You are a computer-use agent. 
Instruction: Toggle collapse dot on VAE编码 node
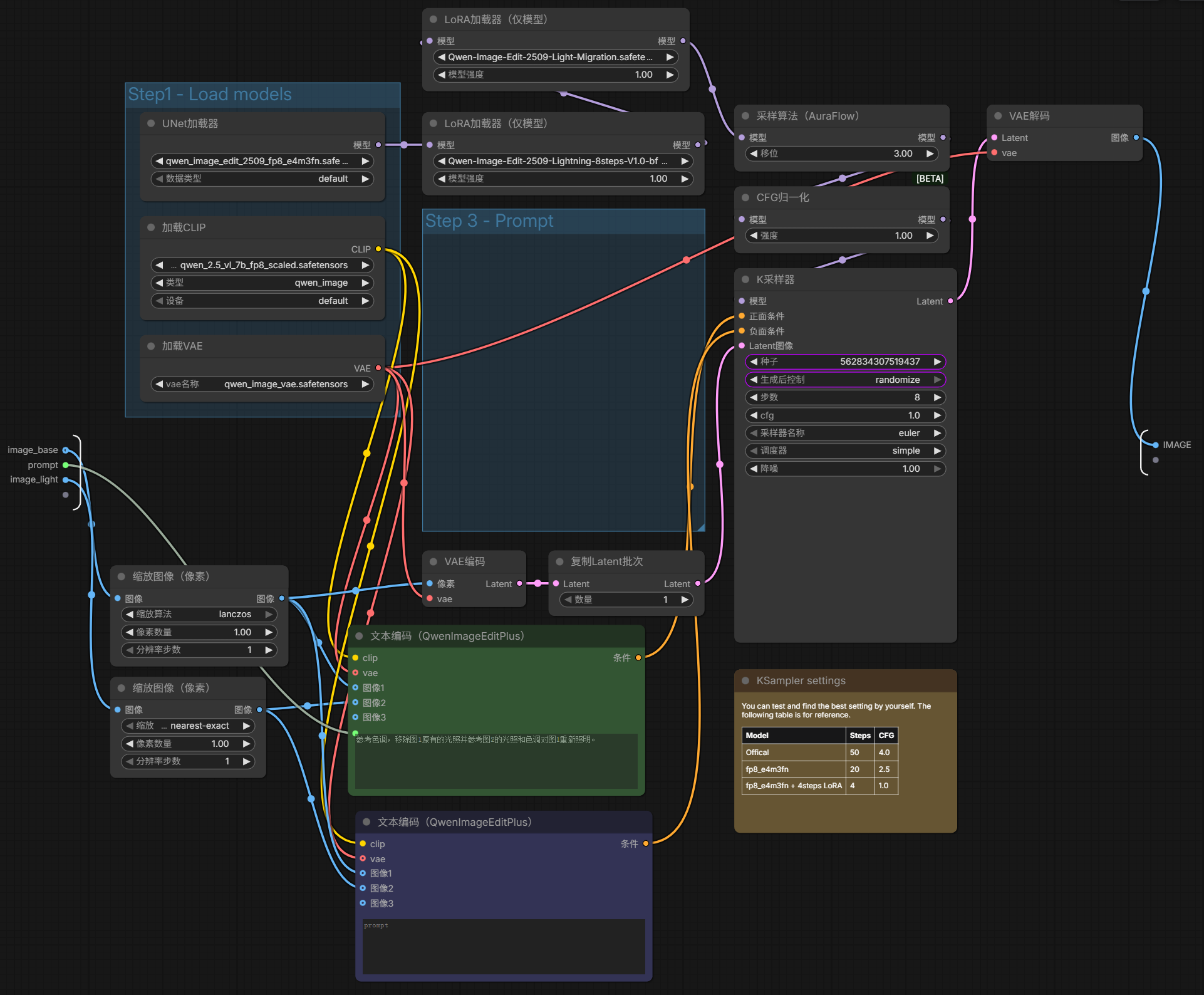point(433,561)
